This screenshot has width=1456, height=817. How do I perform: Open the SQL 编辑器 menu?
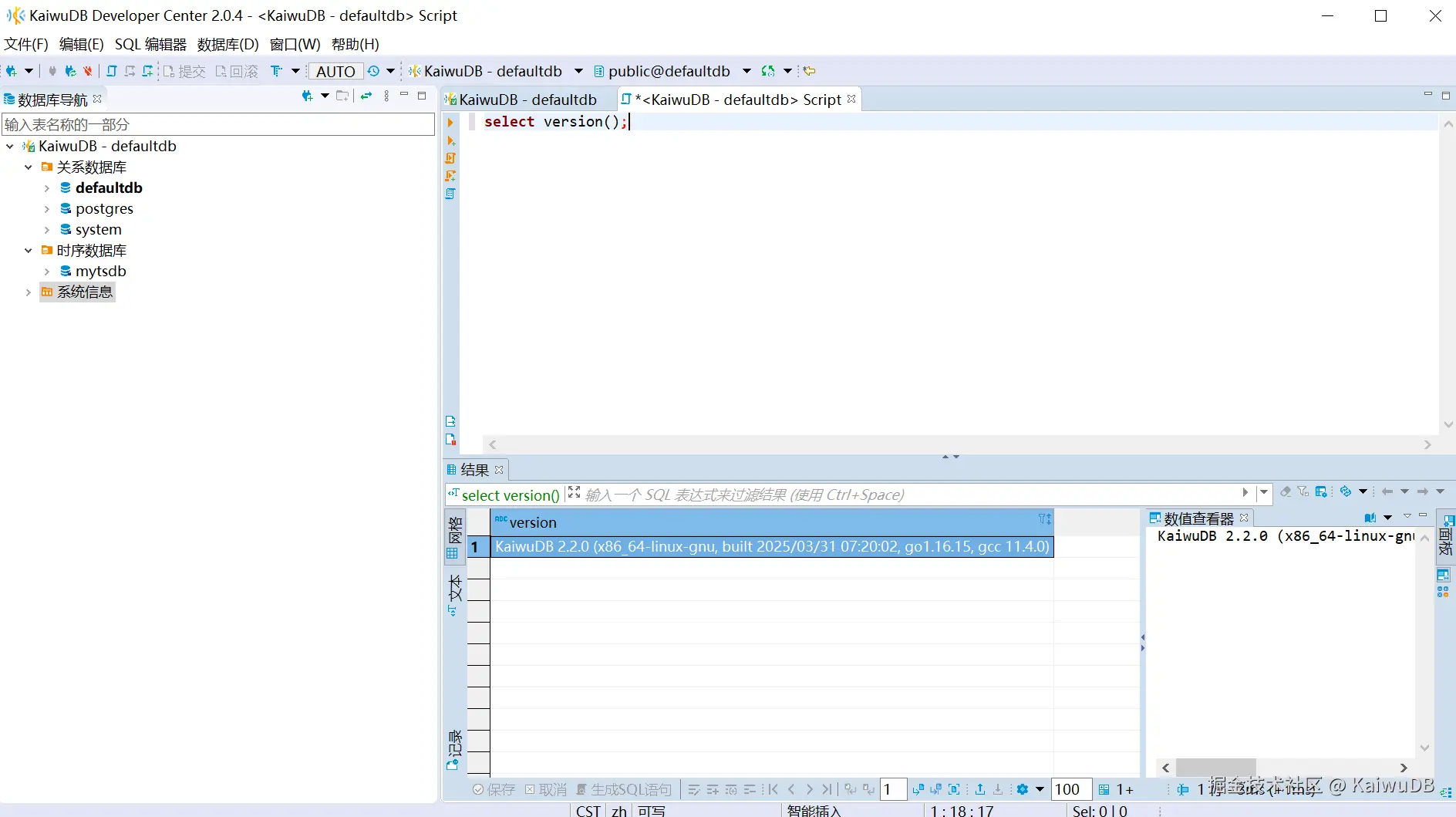click(150, 44)
